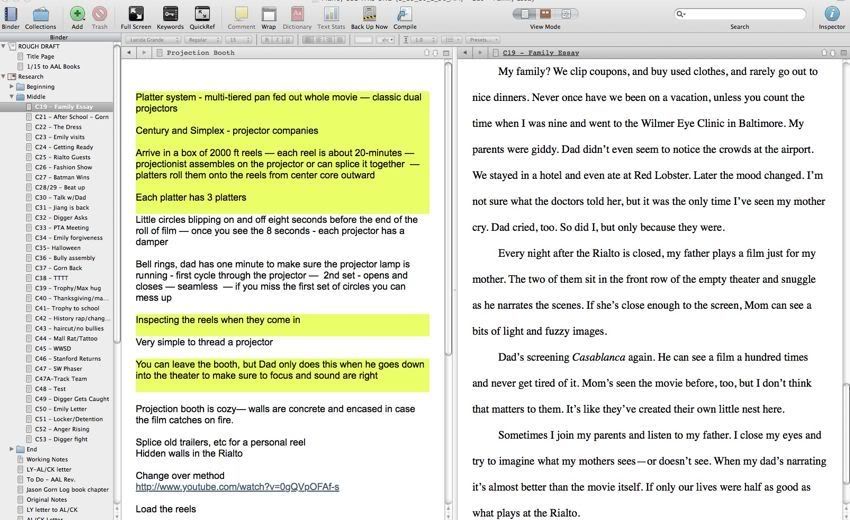
Task: Switch View Mode to corkboard
Action: [545, 14]
